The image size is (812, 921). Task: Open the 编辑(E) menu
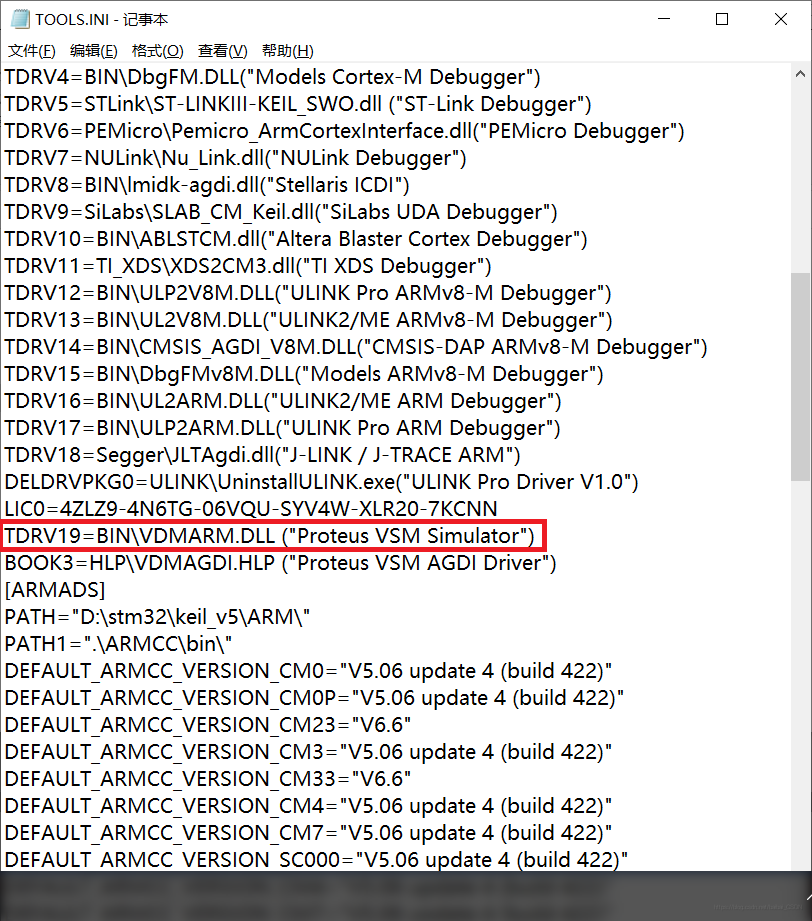click(x=93, y=51)
